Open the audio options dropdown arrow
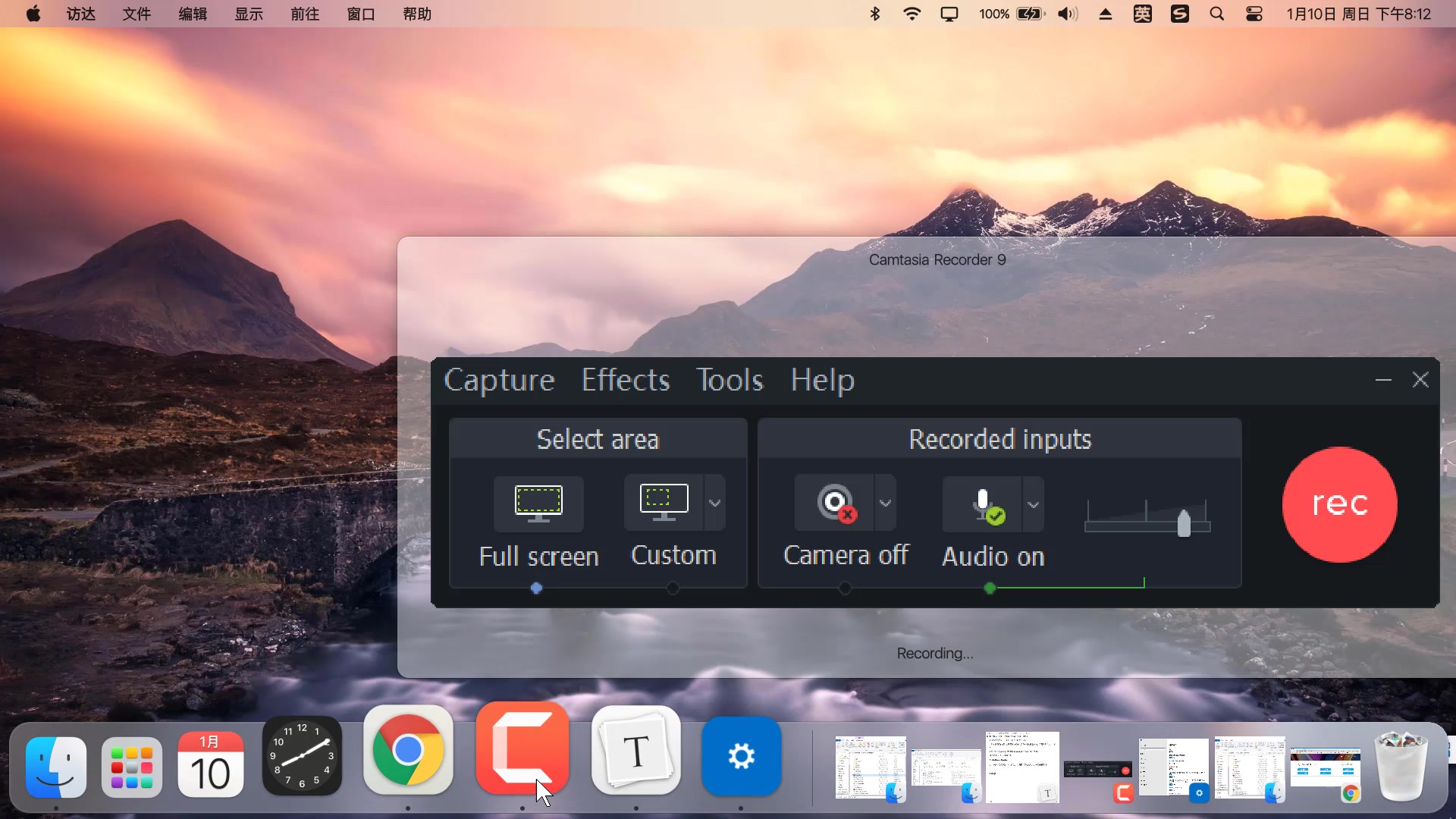 coord(1033,504)
